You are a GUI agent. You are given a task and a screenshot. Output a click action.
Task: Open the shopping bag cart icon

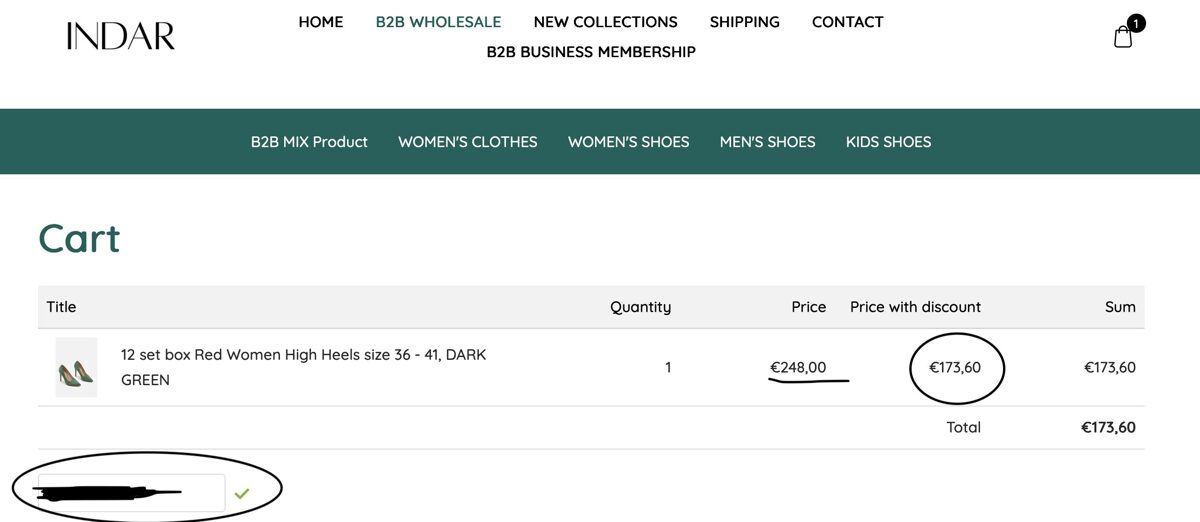click(x=1123, y=37)
